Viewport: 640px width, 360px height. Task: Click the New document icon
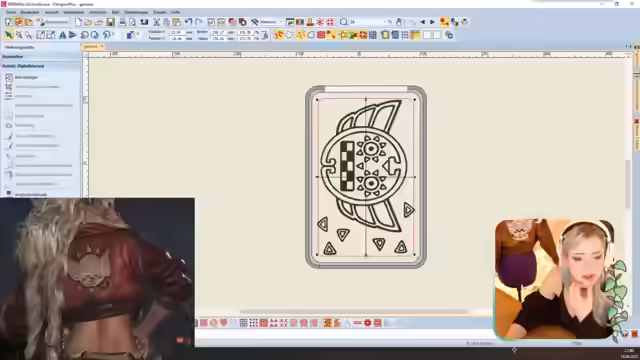click(78, 22)
